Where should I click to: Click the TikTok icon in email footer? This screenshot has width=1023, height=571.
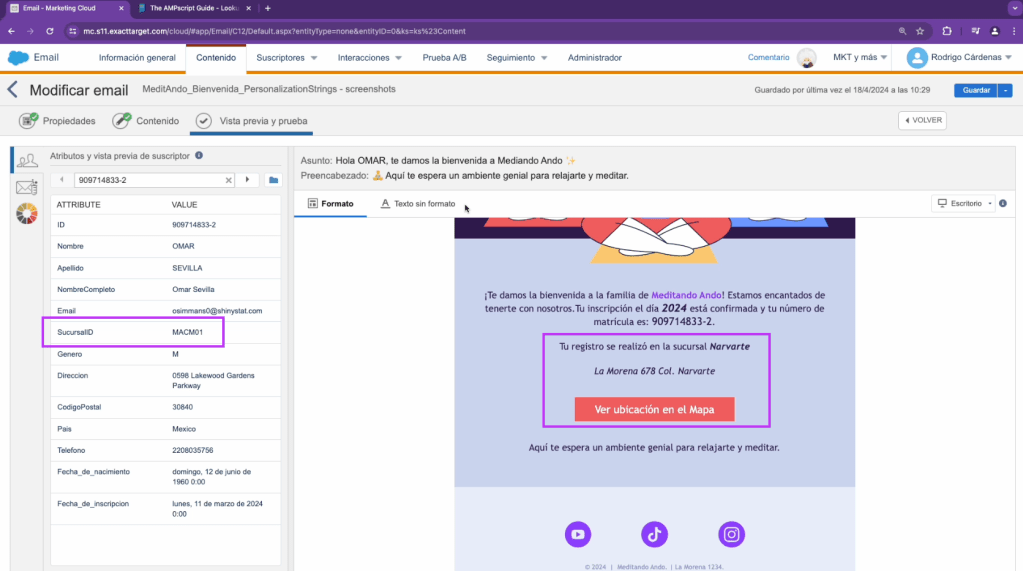click(x=654, y=535)
